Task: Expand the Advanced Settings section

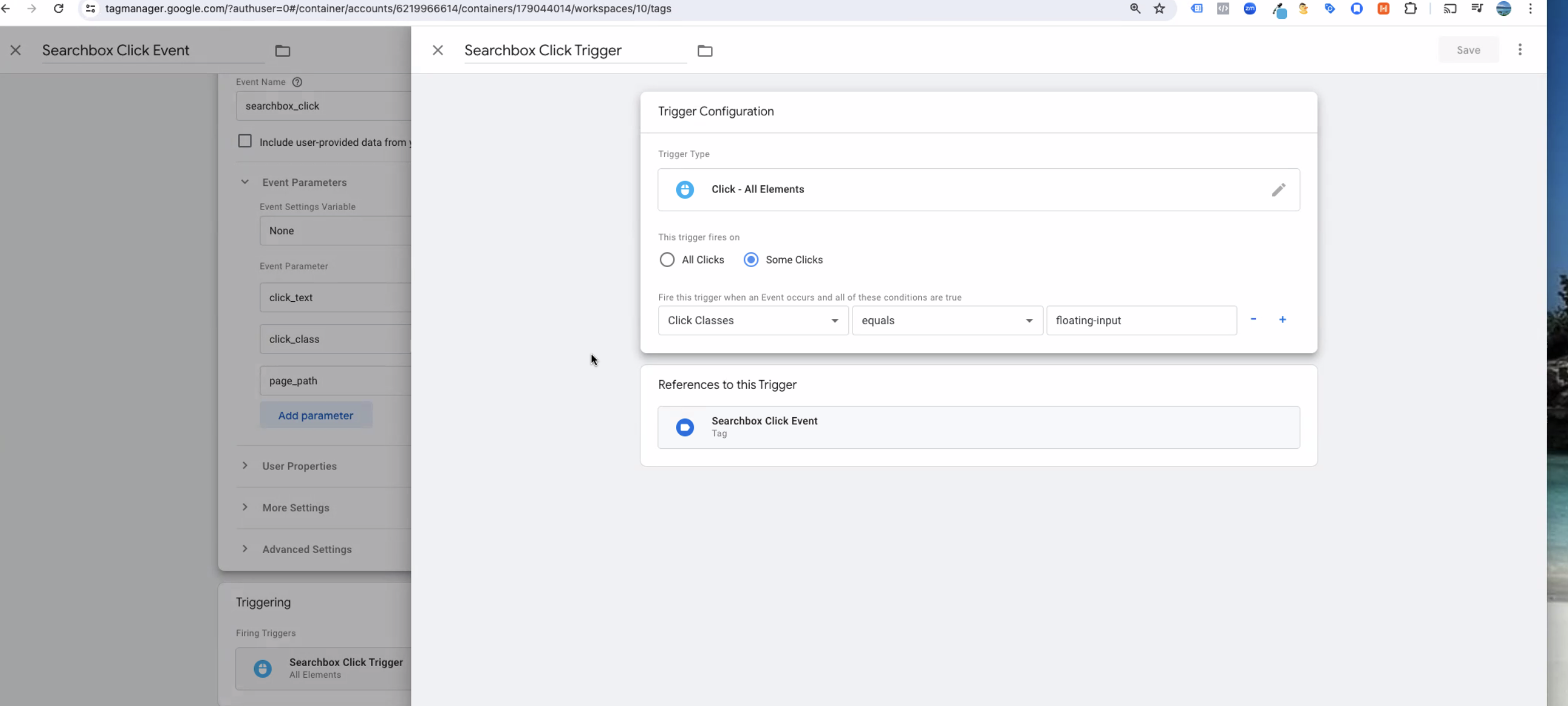Action: coord(245,549)
